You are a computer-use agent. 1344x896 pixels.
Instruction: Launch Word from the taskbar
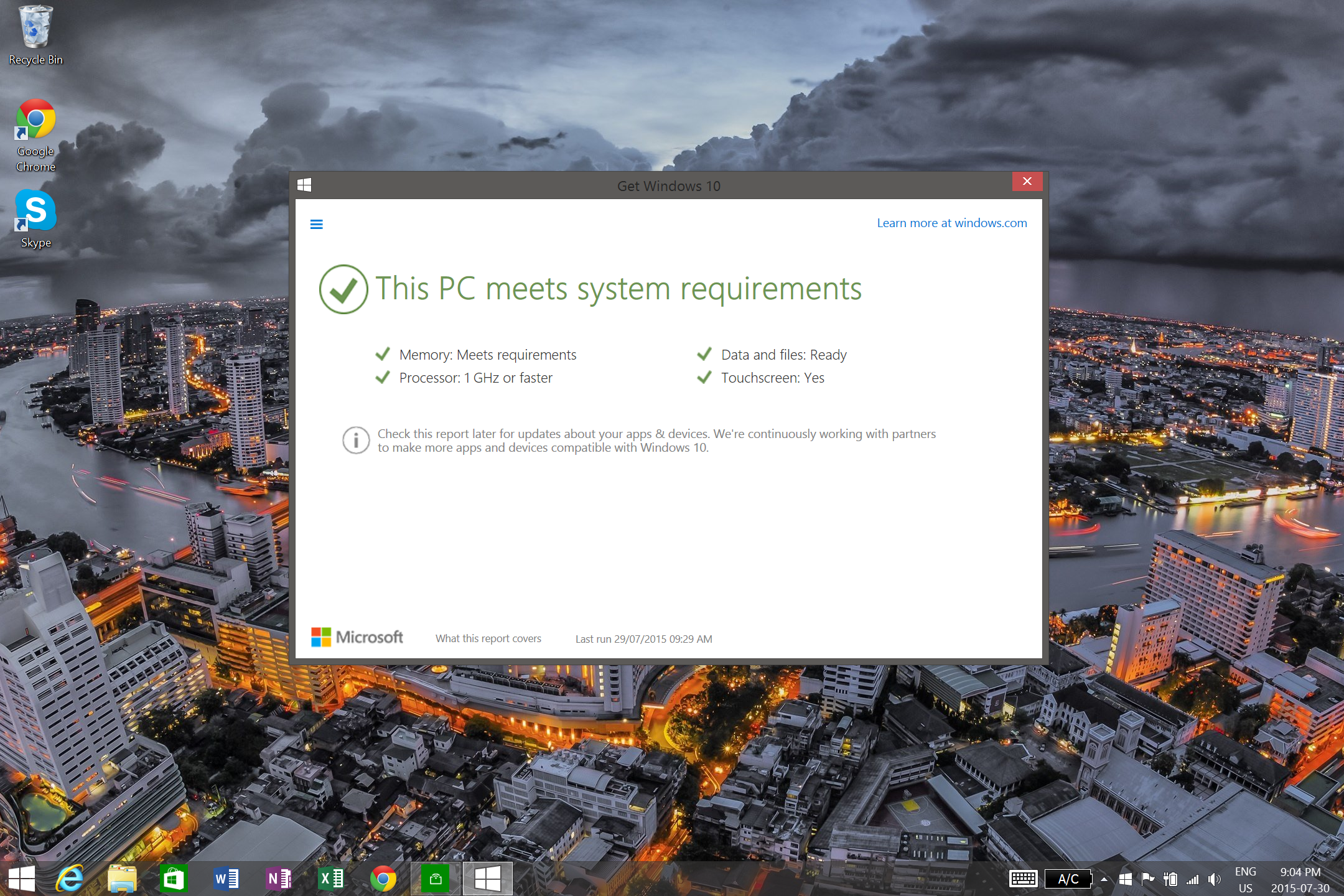tap(226, 879)
